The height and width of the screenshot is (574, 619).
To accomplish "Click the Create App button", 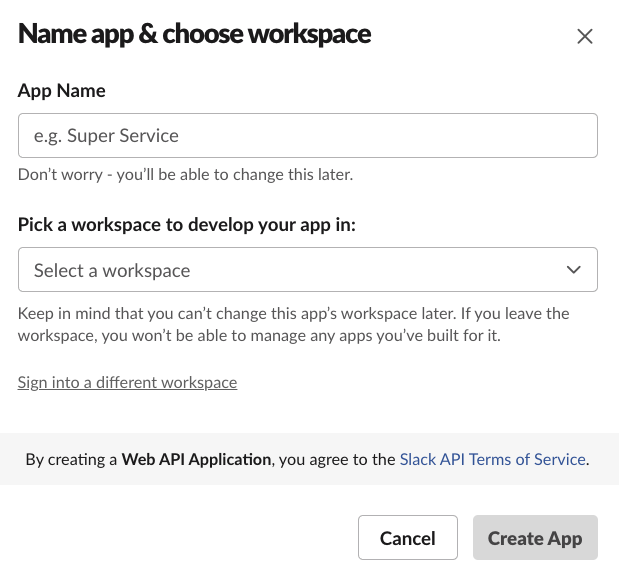I will tap(535, 537).
